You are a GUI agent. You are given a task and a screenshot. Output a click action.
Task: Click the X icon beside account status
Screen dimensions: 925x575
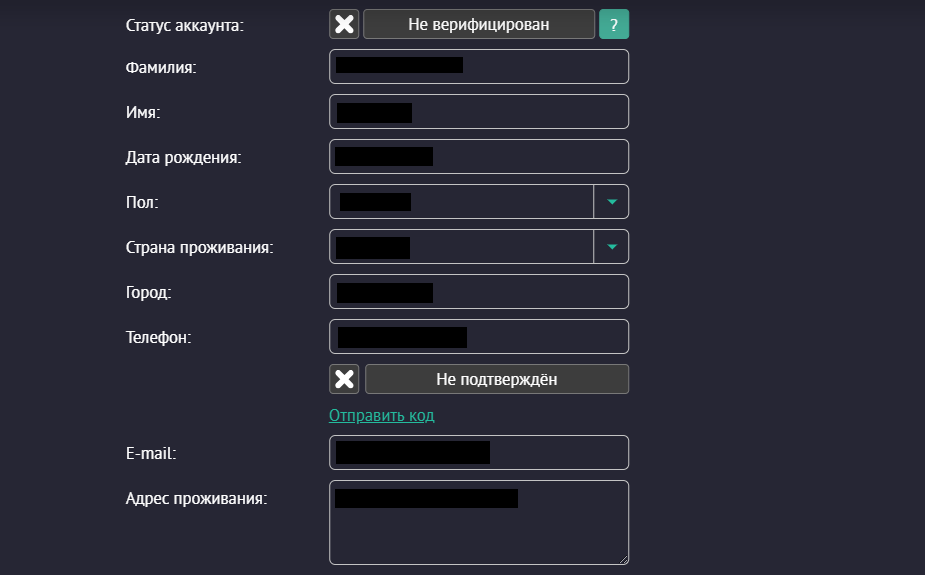coord(344,25)
